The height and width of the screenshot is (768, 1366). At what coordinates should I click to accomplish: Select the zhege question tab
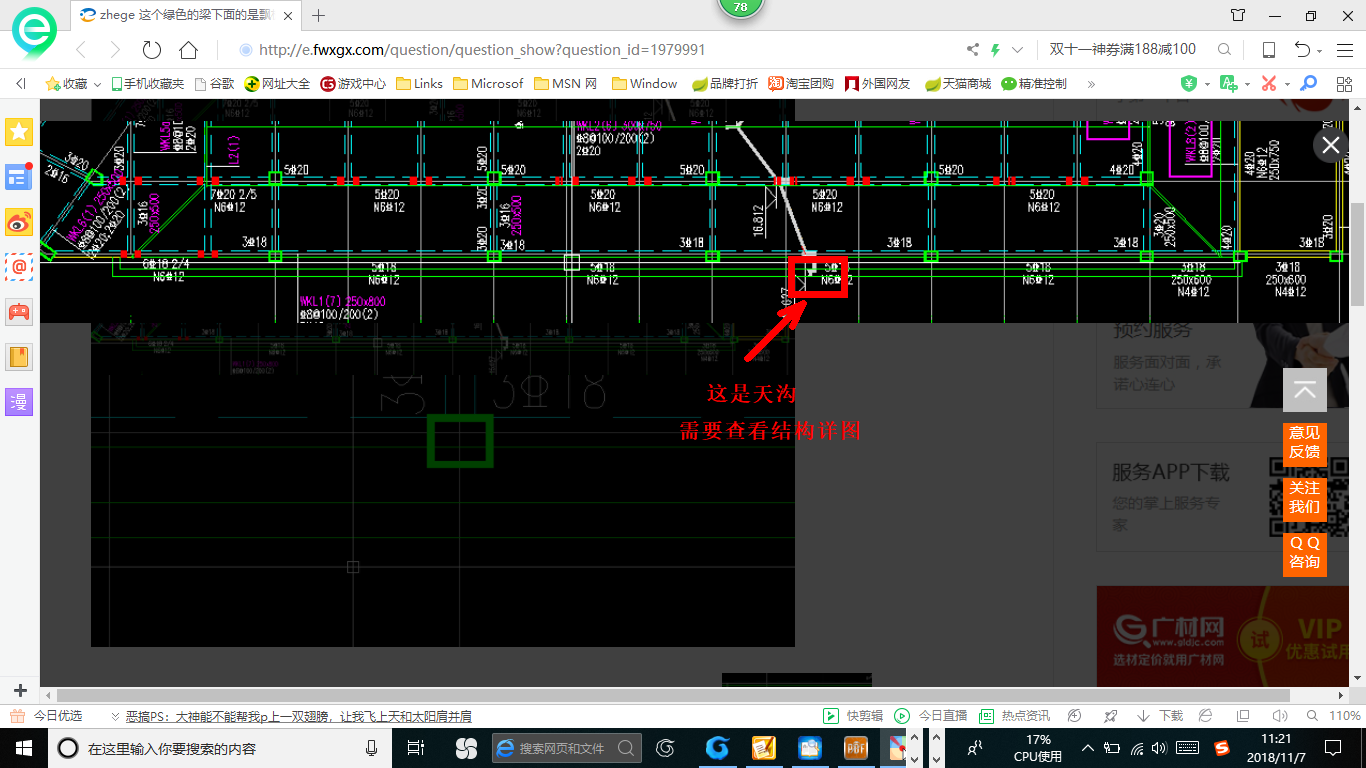[187, 15]
